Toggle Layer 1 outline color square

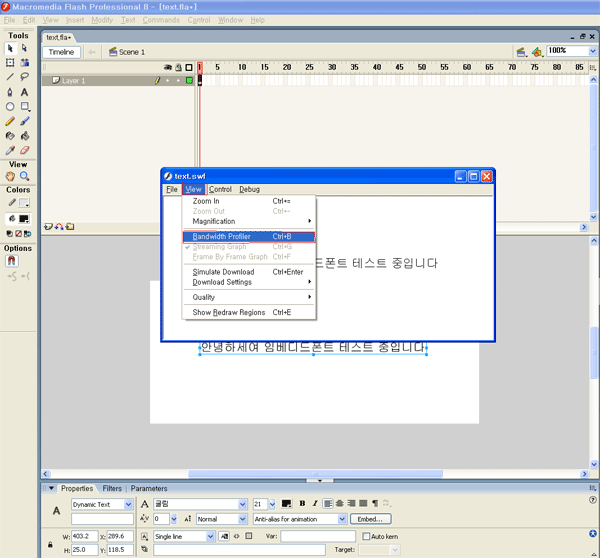189,80
